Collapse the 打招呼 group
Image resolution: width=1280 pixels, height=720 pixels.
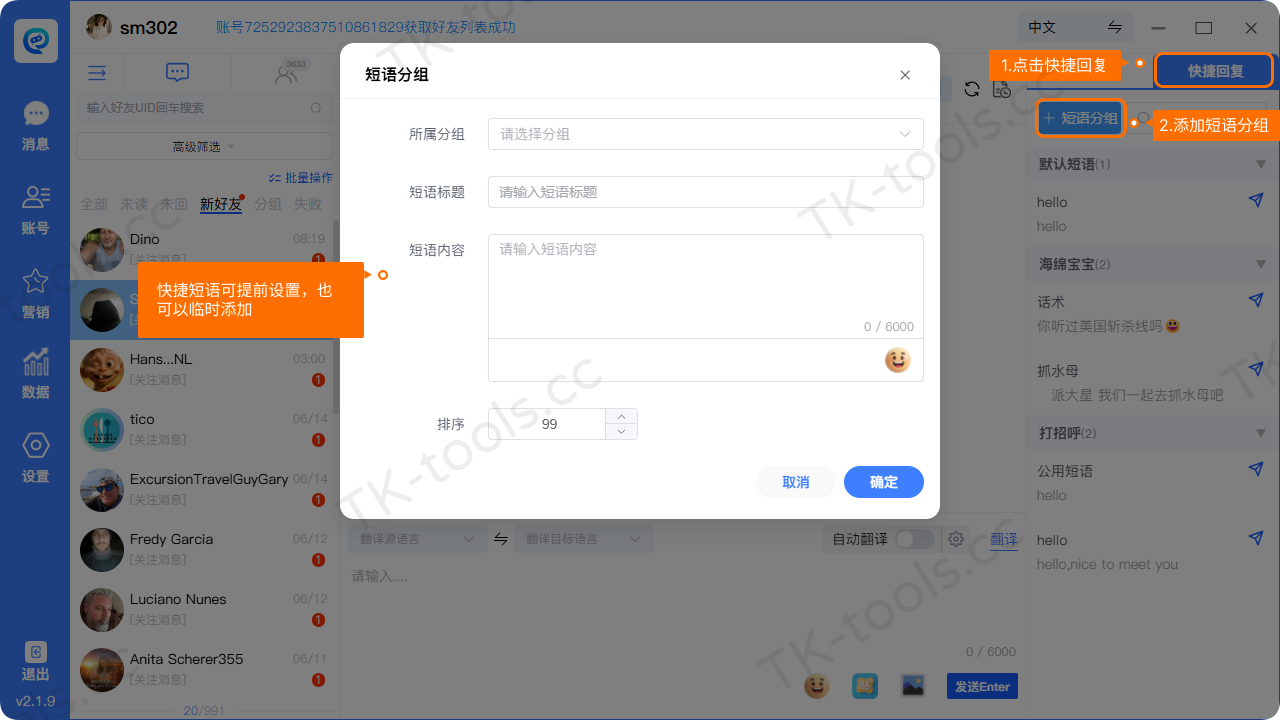(1261, 433)
